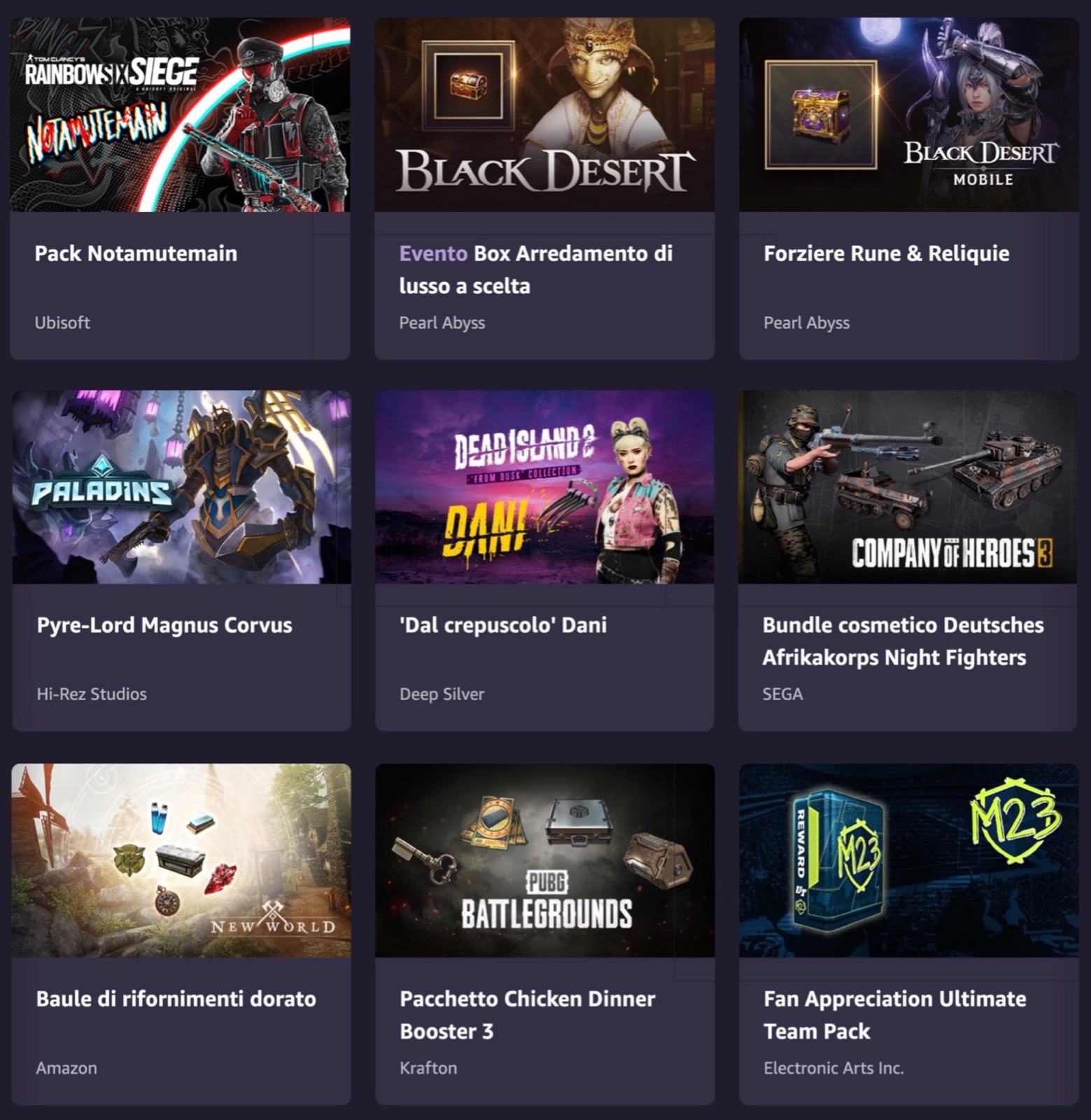
Task: Click the Hi-Rez Studios publisher label
Action: click(x=92, y=694)
